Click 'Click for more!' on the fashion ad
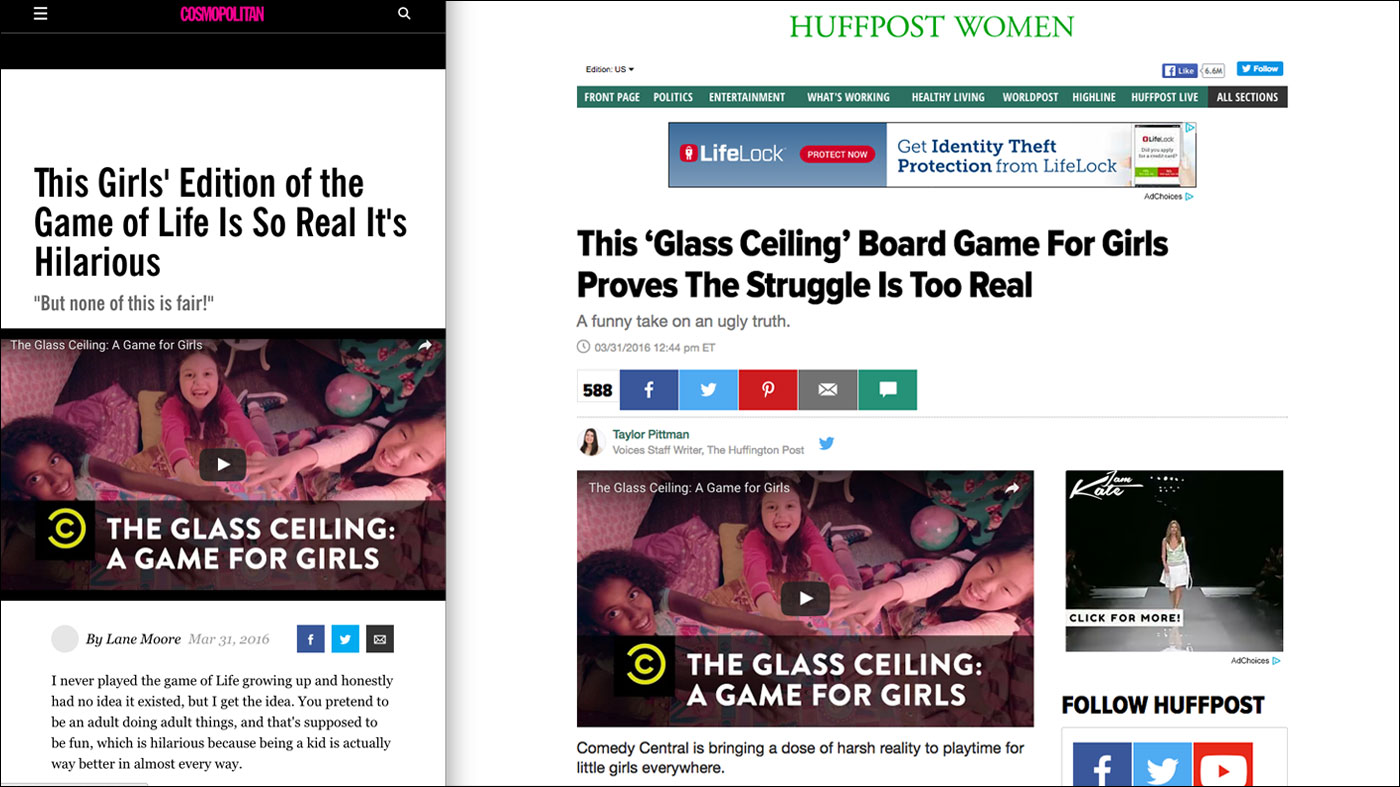Viewport: 1400px width, 787px height. click(x=1125, y=618)
